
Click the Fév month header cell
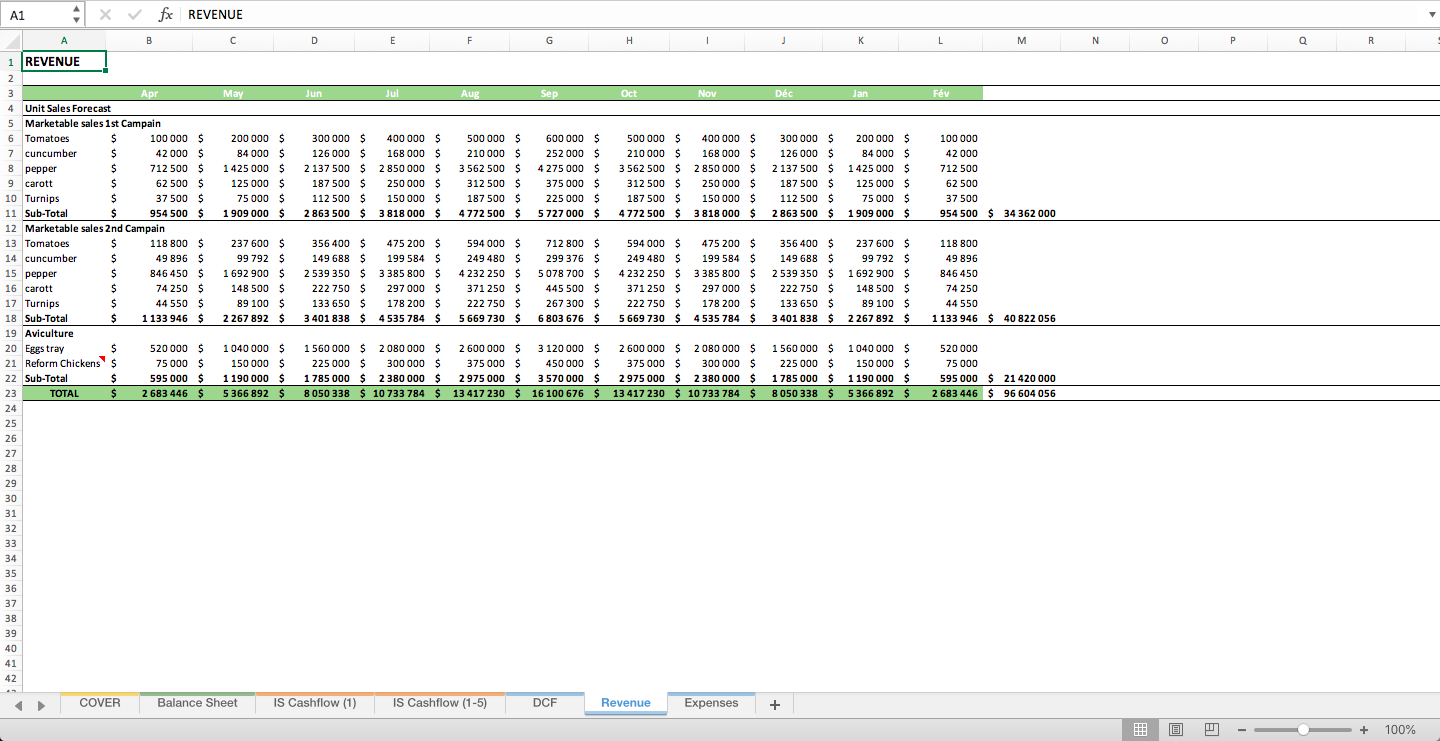tap(940, 93)
